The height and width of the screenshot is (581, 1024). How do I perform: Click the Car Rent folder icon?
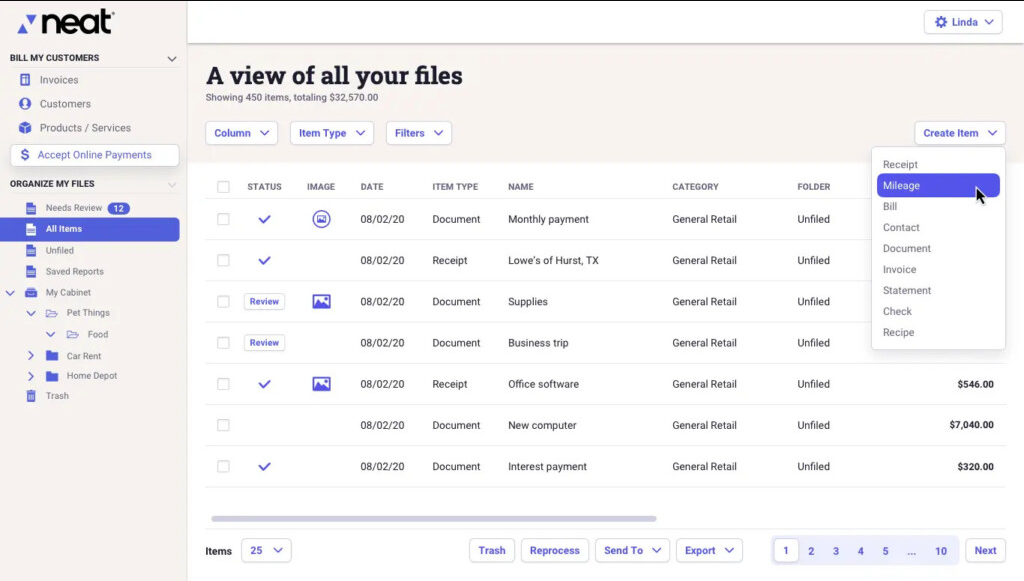tap(52, 356)
